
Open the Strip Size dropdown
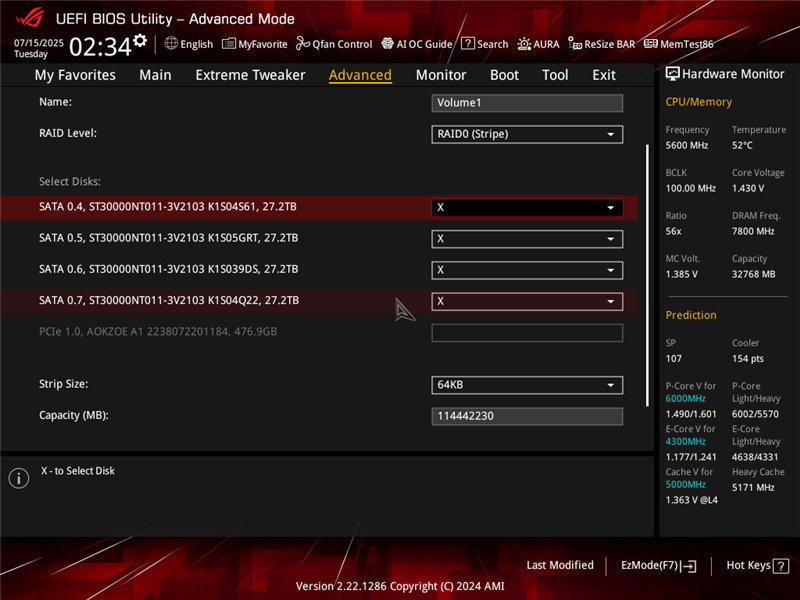[x=527, y=385]
